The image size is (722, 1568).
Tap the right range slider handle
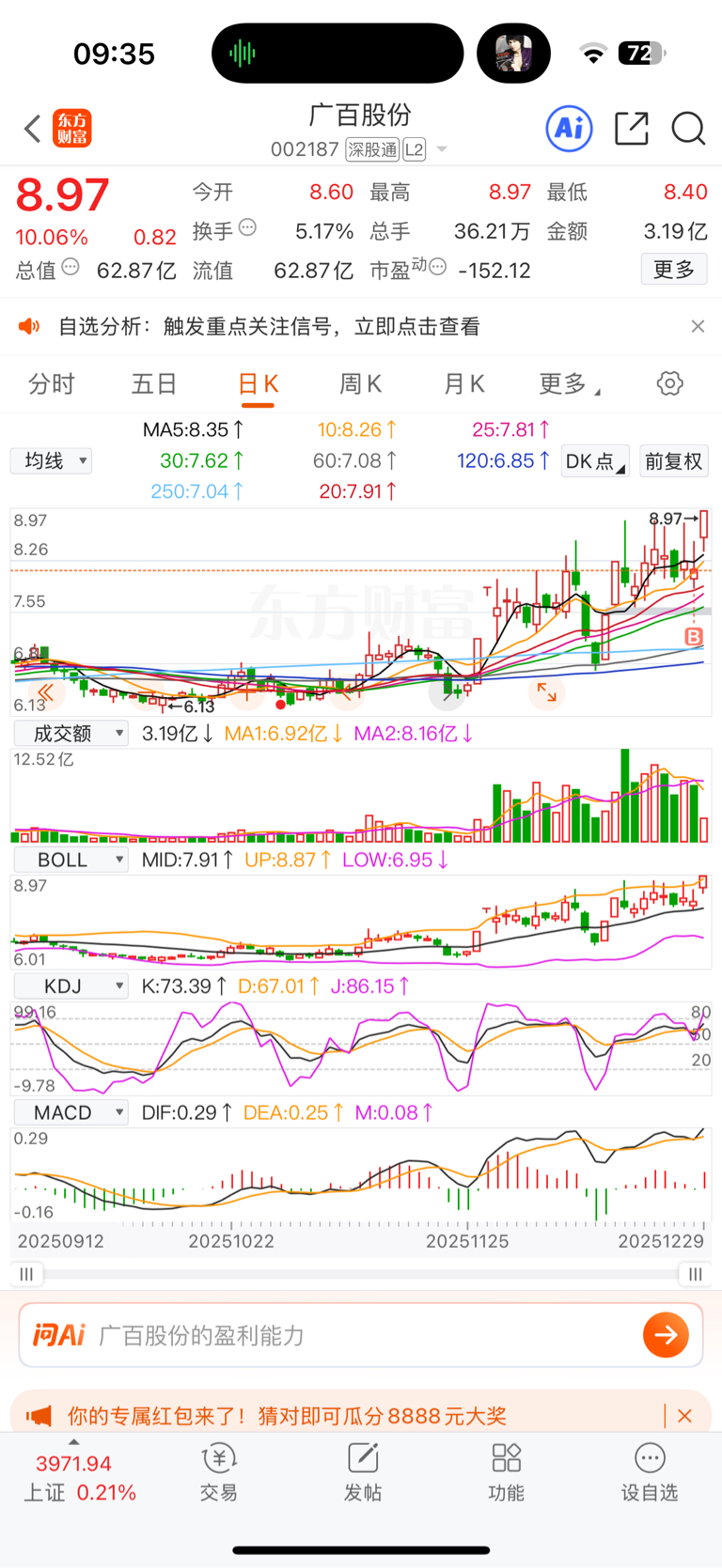pyautogui.click(x=695, y=1274)
